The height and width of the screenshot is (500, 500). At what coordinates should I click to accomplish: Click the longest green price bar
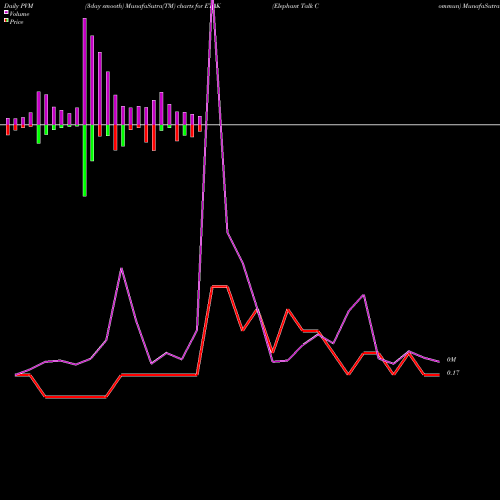coord(85,161)
